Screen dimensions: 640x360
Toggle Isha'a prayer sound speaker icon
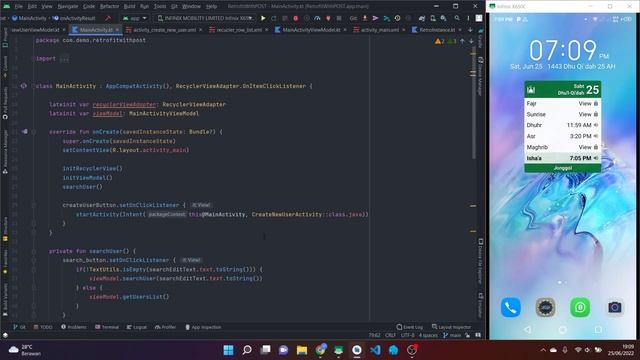[x=596, y=158]
